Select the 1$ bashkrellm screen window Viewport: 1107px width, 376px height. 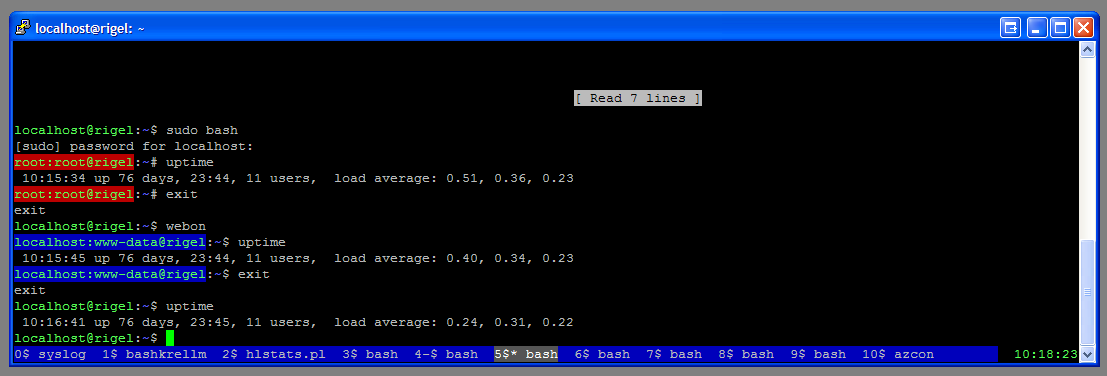pos(155,354)
